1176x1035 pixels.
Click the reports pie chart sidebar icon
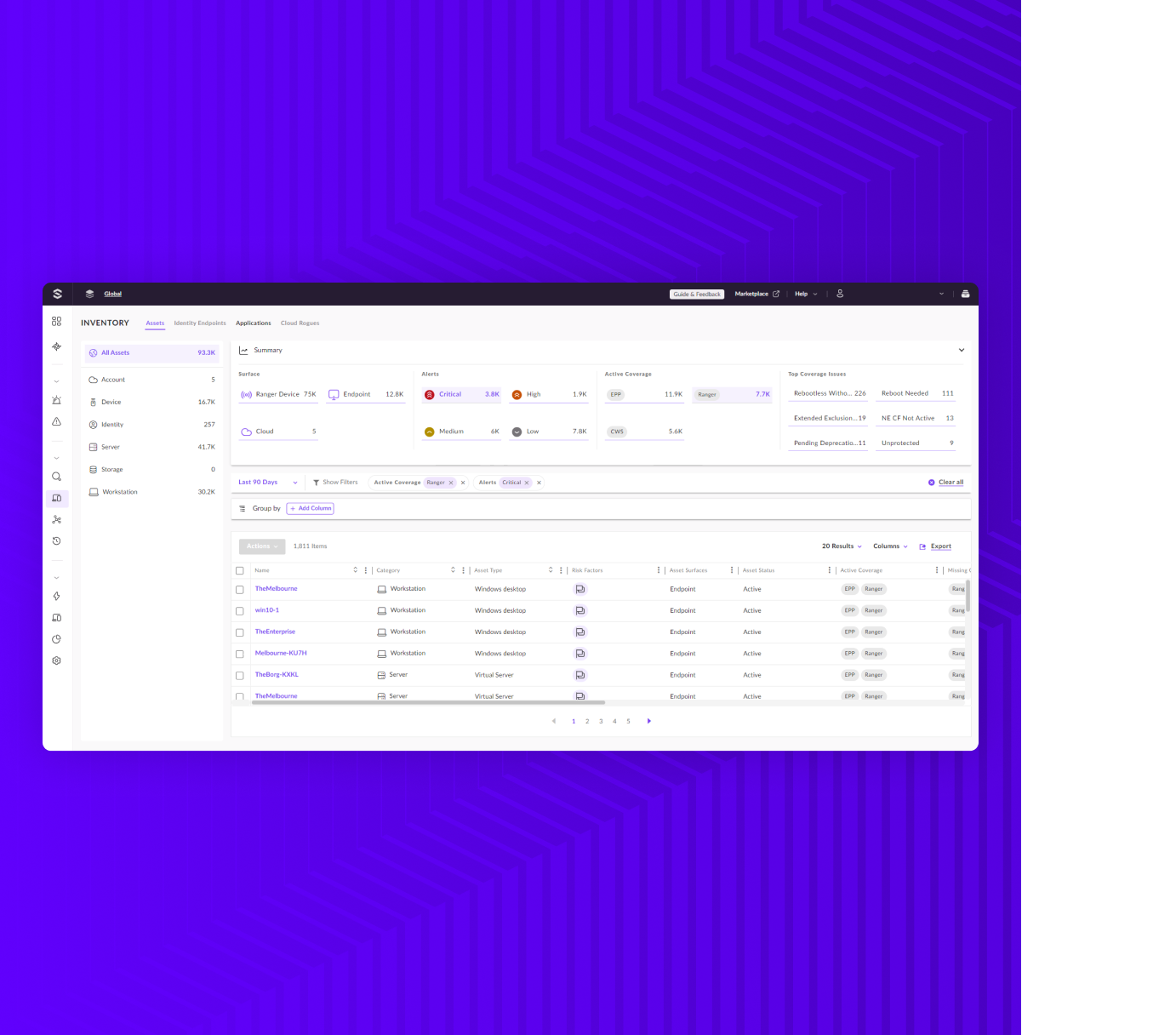[56, 639]
